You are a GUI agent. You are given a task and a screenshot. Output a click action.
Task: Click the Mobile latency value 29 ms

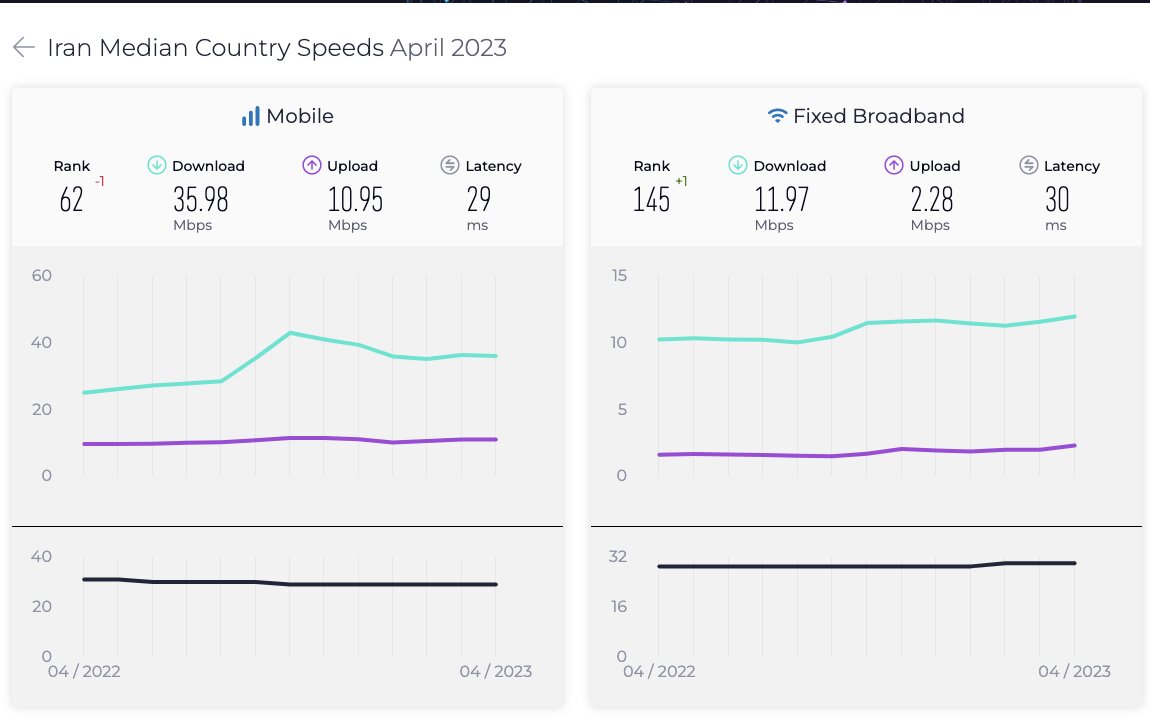(x=478, y=199)
